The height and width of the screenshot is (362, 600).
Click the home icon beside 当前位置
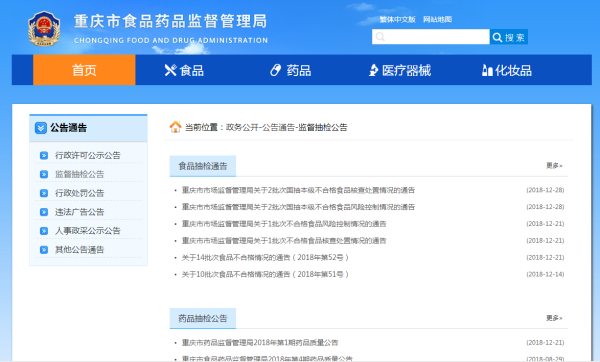coord(175,127)
